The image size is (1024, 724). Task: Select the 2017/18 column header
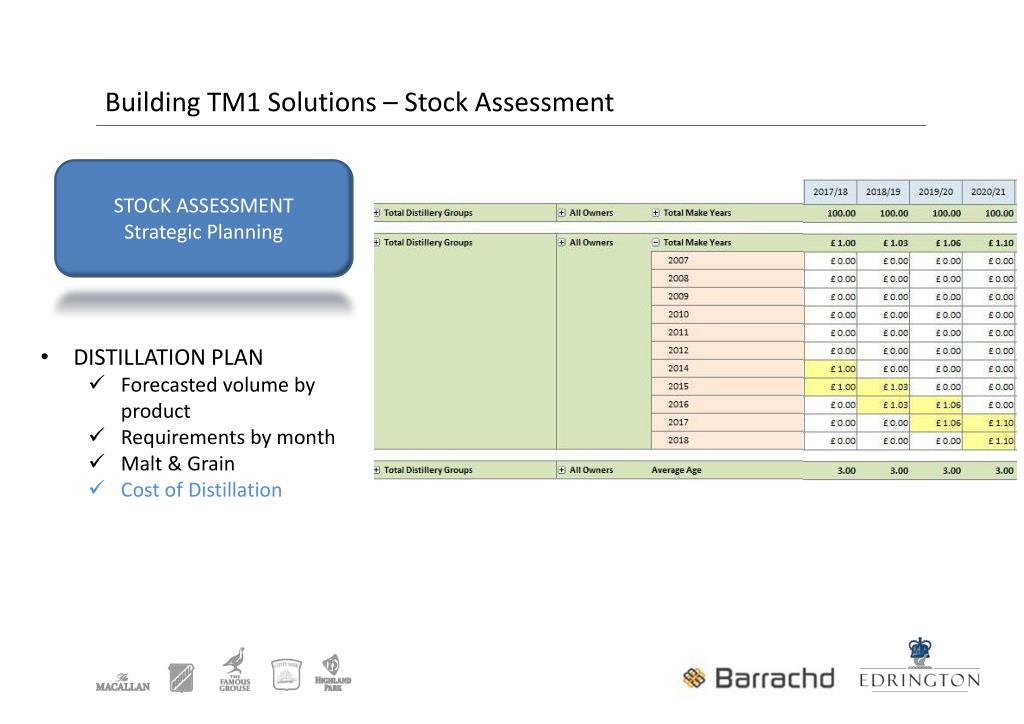[830, 192]
